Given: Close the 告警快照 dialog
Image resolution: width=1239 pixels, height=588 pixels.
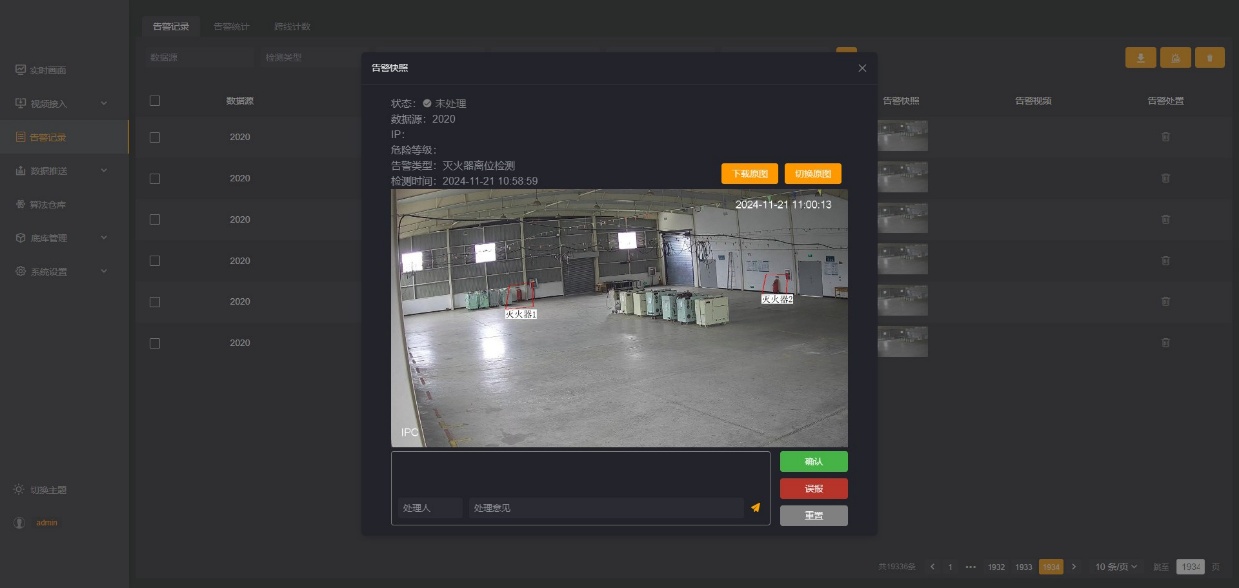Looking at the screenshot, I should pyautogui.click(x=862, y=68).
